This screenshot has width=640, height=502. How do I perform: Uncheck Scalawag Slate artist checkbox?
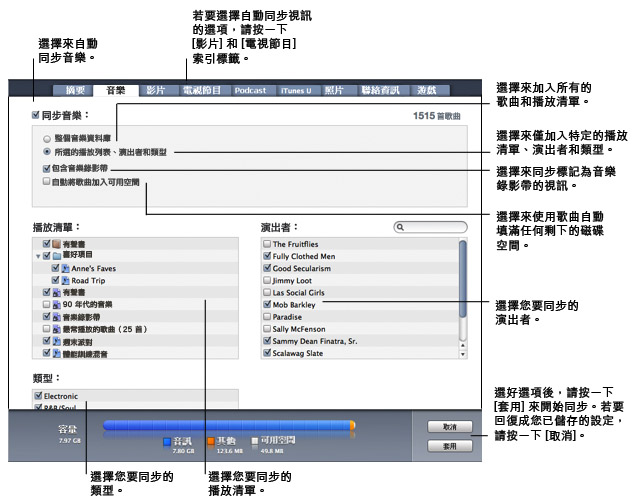[267, 353]
